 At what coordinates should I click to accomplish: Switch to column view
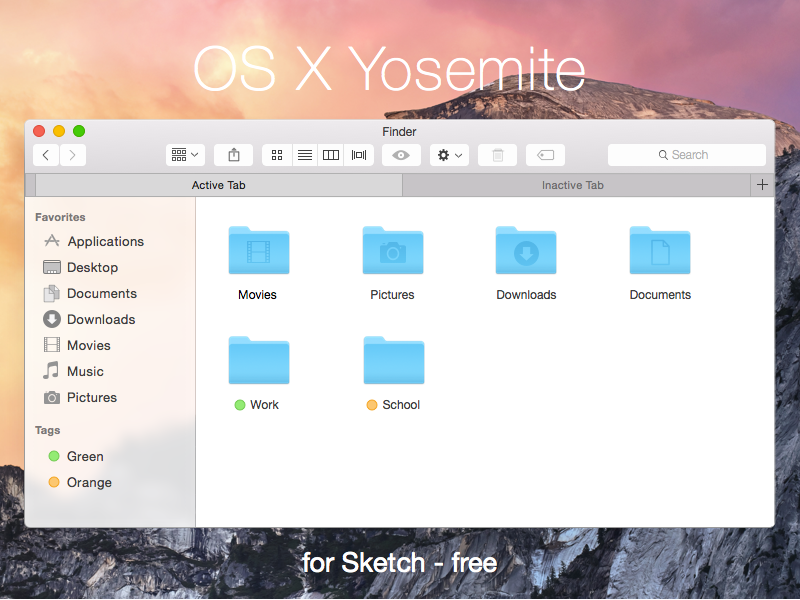pos(331,155)
